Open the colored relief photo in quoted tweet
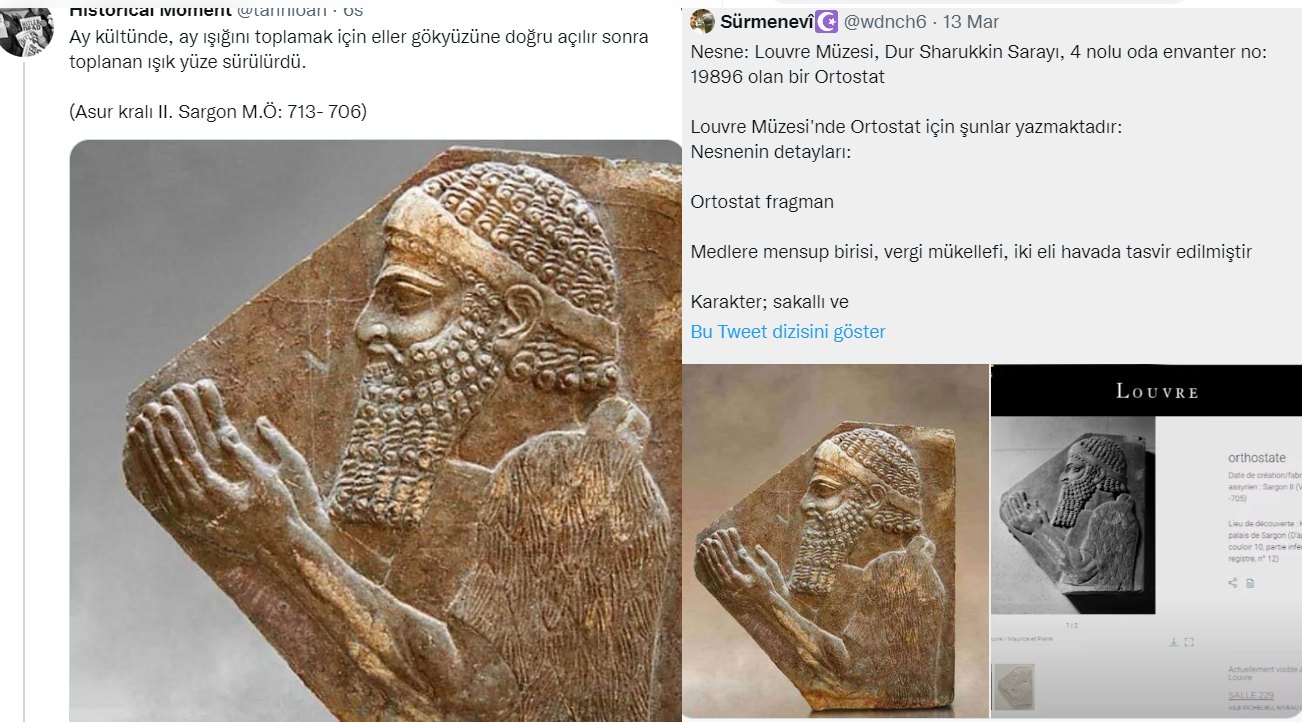The height and width of the screenshot is (722, 1302). (x=835, y=541)
